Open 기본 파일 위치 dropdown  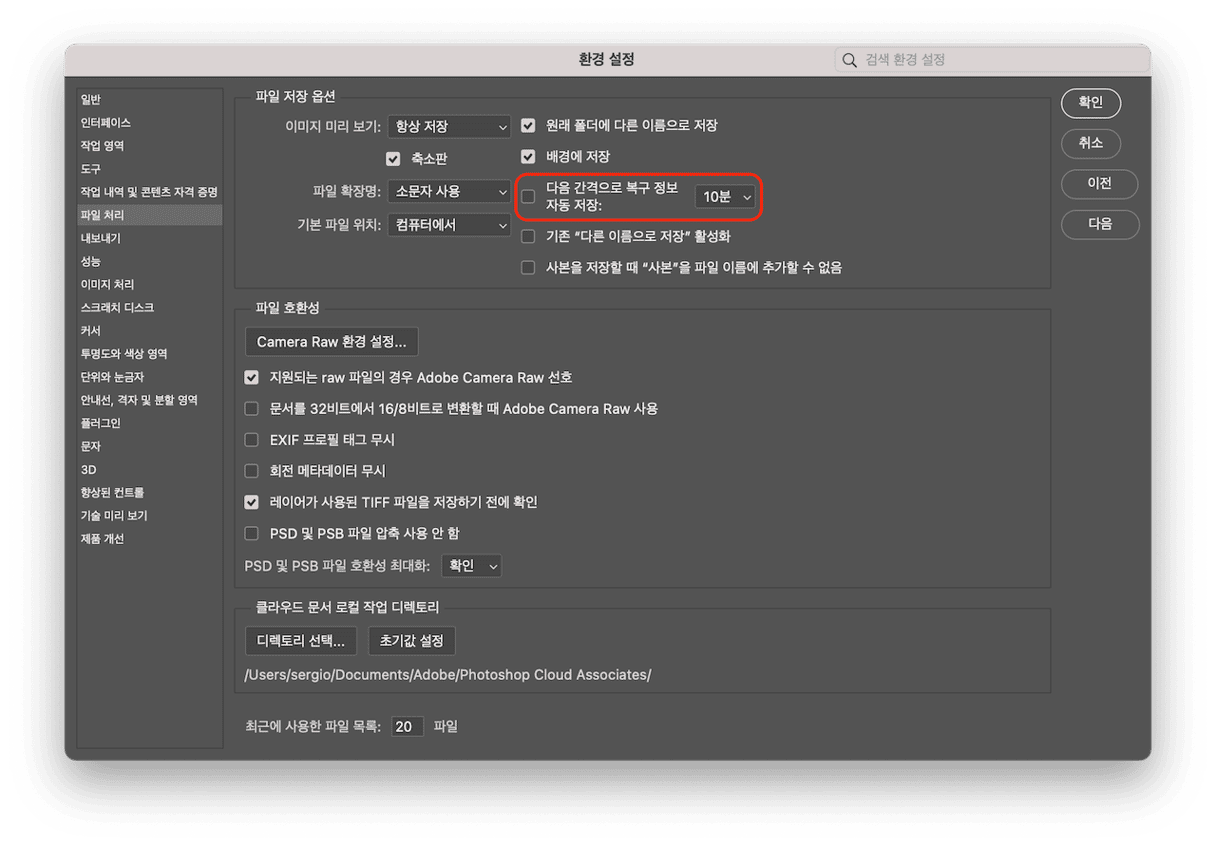(x=449, y=225)
